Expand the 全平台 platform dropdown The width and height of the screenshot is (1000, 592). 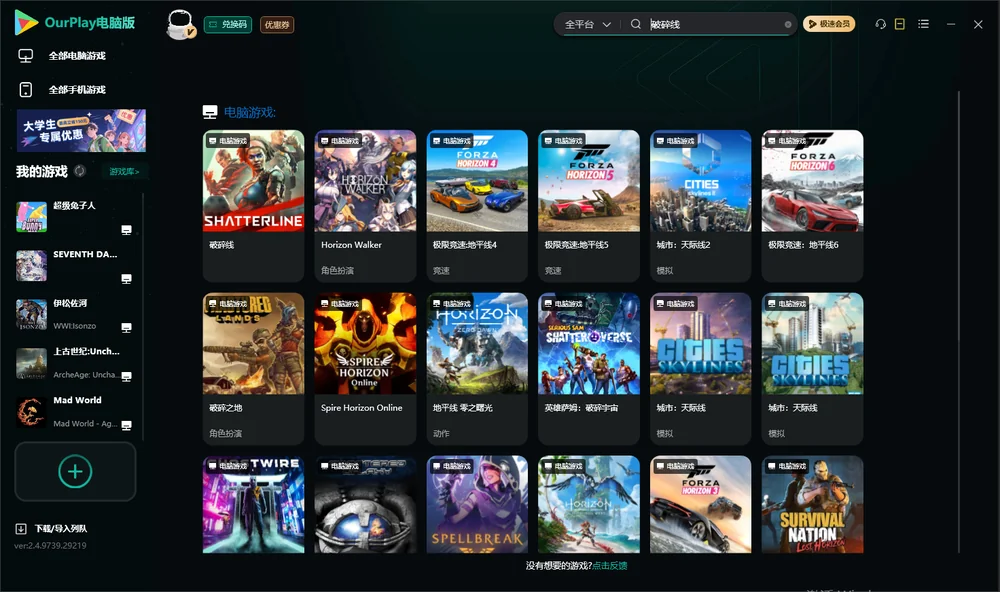click(x=587, y=24)
